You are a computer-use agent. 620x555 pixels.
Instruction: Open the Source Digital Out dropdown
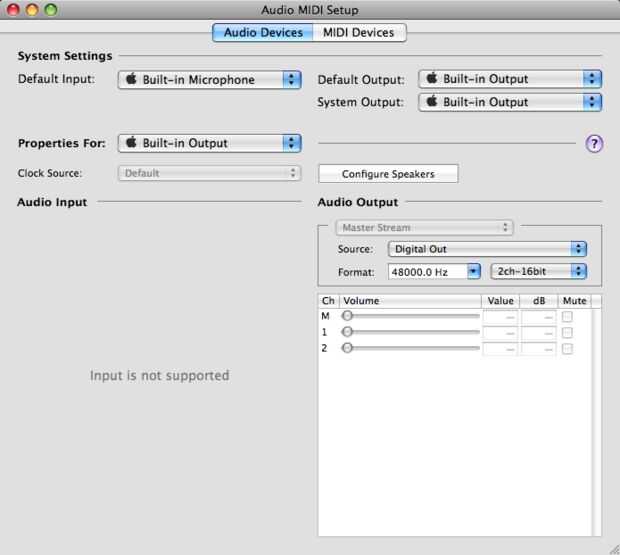click(x=487, y=249)
